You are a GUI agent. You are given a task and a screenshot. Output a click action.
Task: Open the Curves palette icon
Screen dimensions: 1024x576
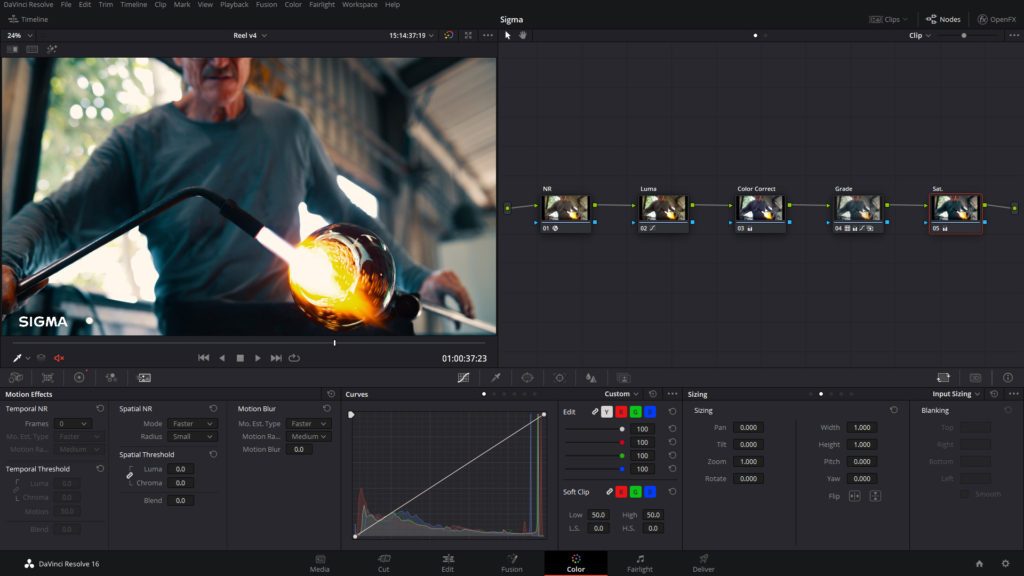[x=463, y=378]
